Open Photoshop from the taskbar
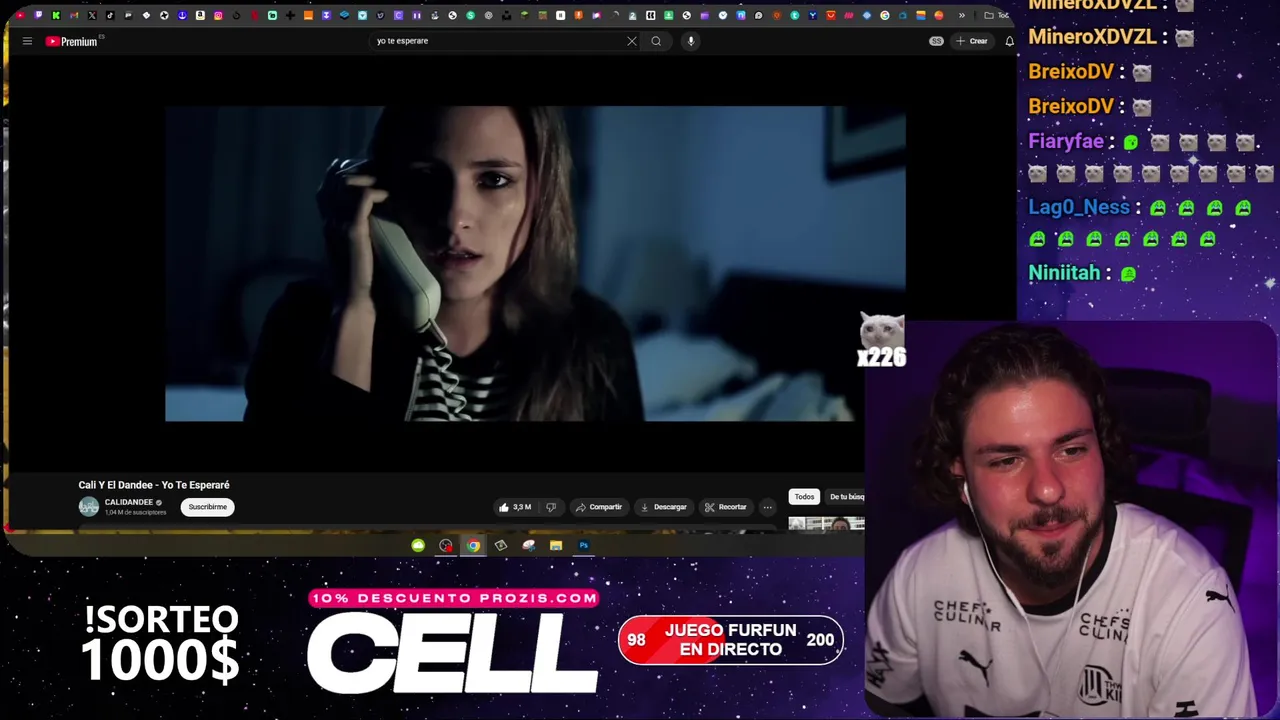Viewport: 1280px width, 720px height. (584, 545)
